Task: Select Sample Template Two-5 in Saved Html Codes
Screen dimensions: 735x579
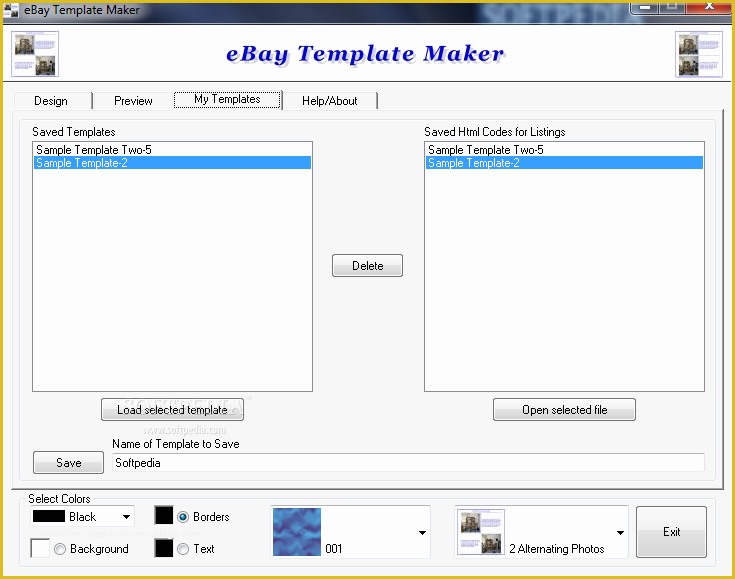Action: (x=564, y=150)
